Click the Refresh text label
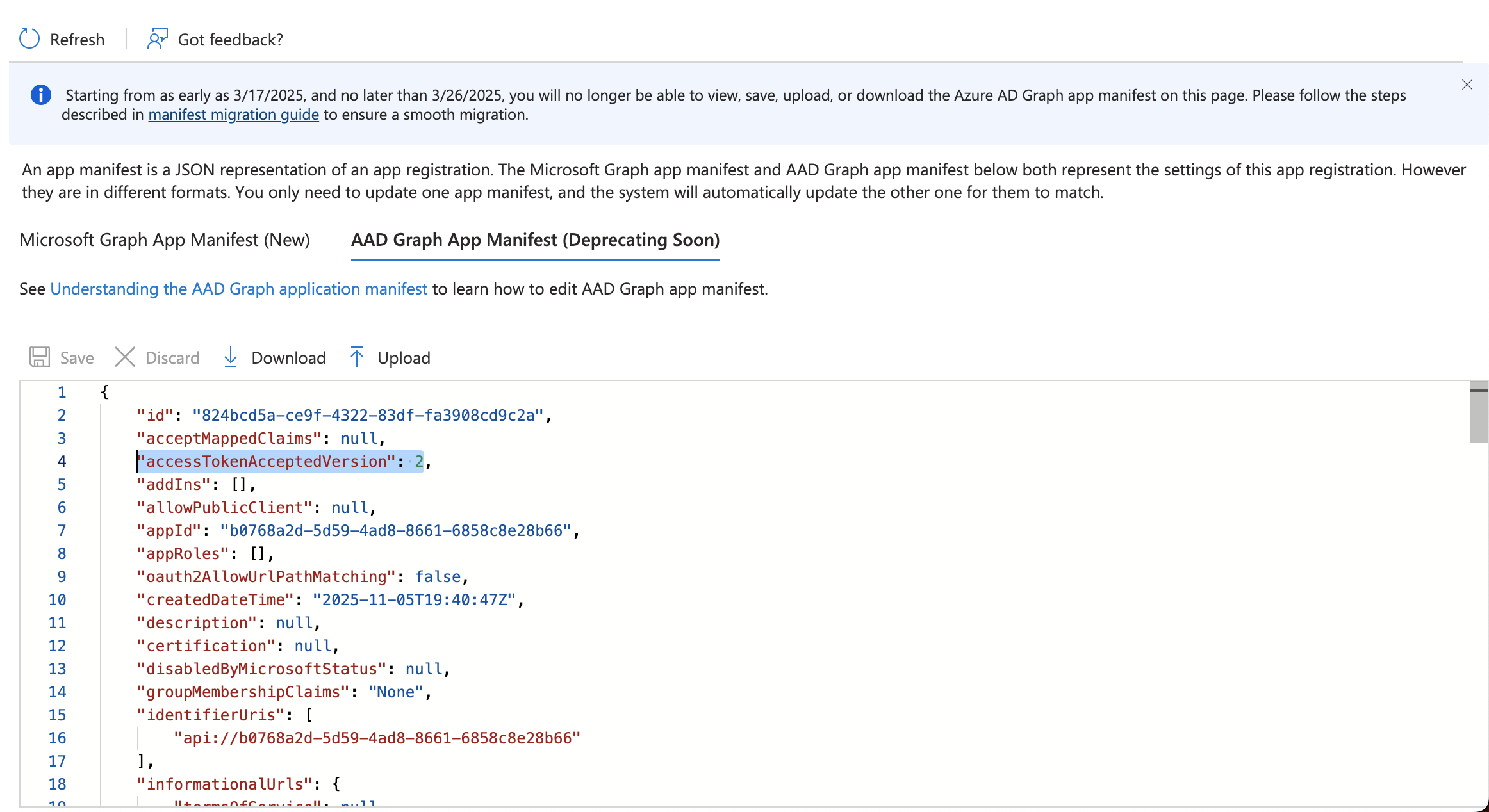Screen dimensions: 1489x812 click(77, 40)
